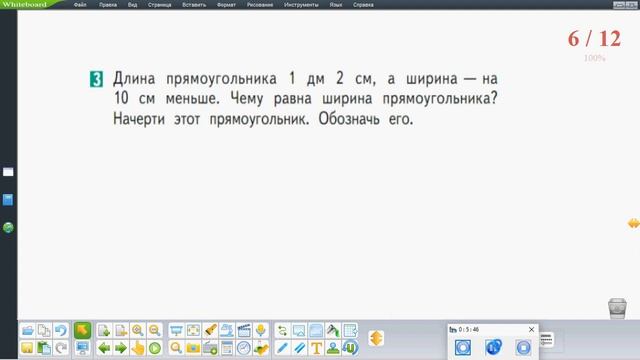
Task: Click the copy pages icon
Action: [44, 330]
